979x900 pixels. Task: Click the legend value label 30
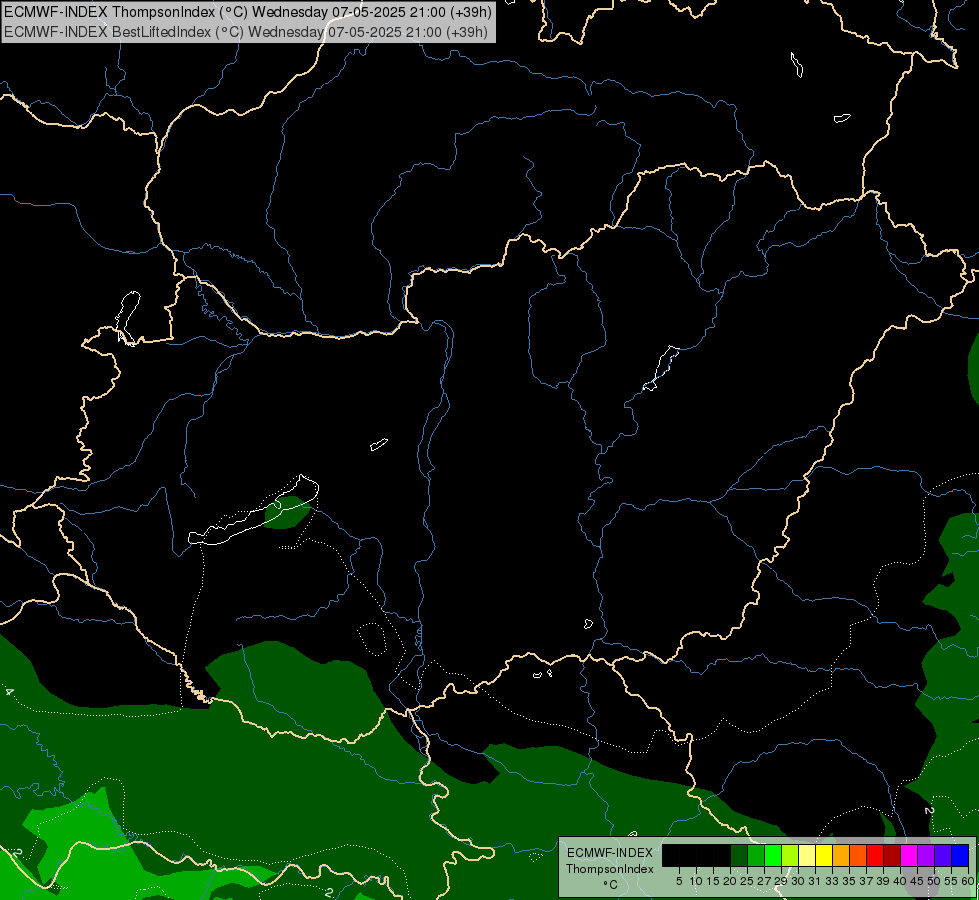click(x=798, y=881)
